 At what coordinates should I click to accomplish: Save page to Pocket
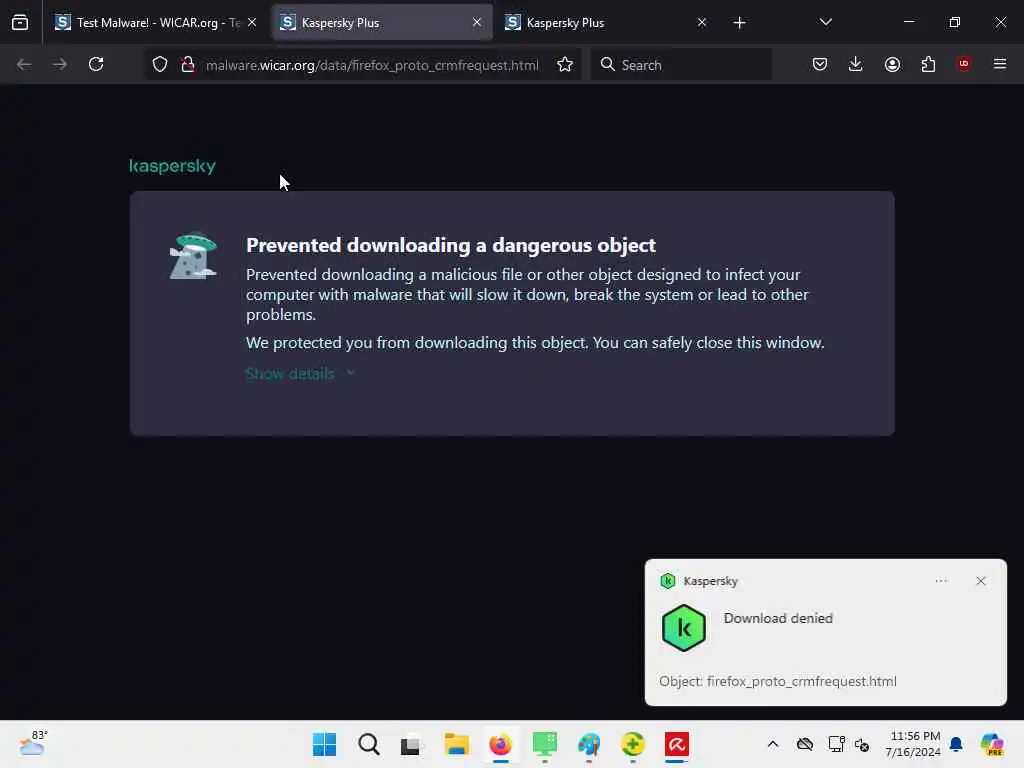[x=820, y=64]
